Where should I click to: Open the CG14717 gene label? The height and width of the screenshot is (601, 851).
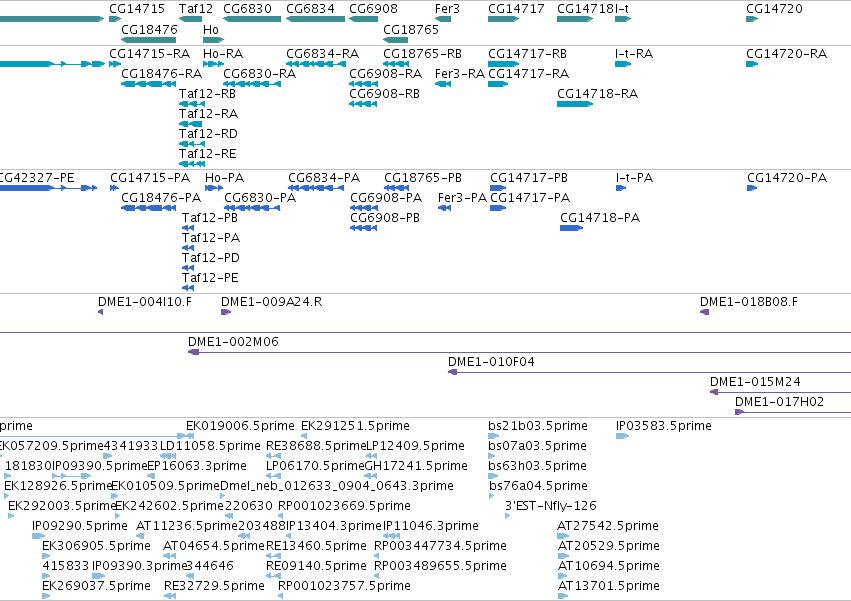(x=516, y=9)
